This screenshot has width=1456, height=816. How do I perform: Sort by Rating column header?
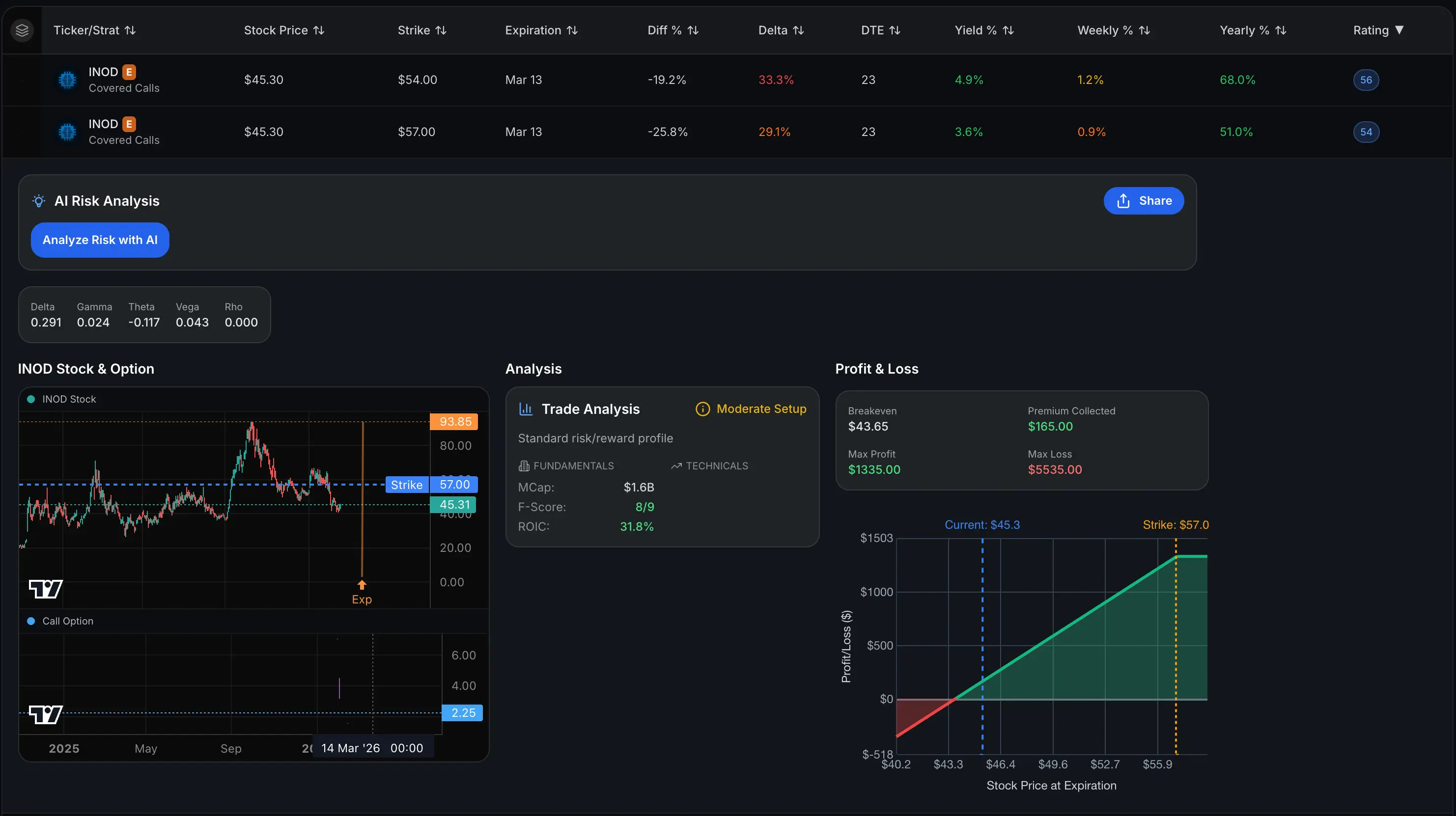pos(1378,30)
